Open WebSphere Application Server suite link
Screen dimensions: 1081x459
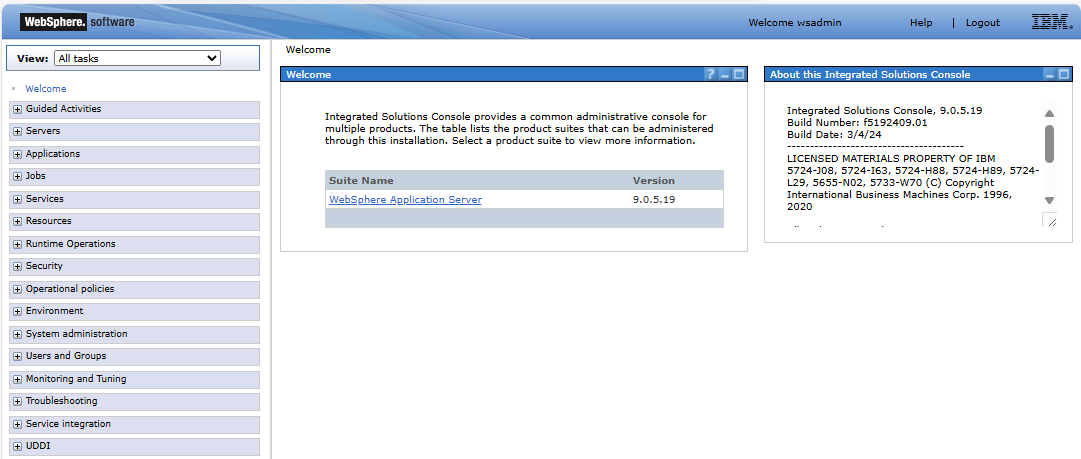coord(405,200)
